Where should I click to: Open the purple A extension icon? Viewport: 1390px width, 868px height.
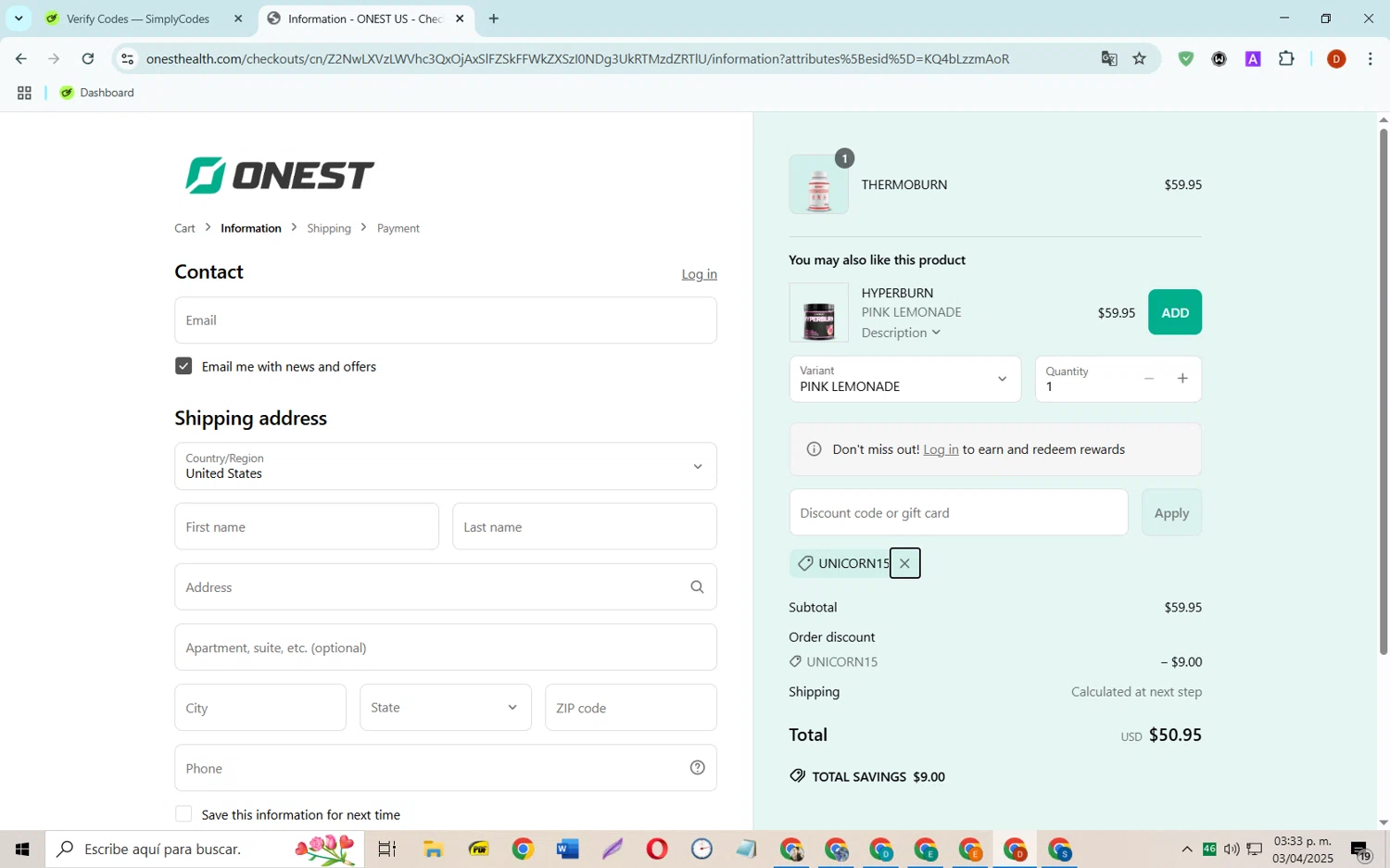[1253, 59]
